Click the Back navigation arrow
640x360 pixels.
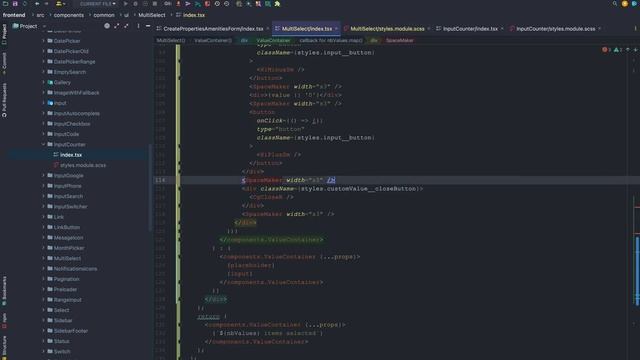pyautogui.click(x=37, y=4)
